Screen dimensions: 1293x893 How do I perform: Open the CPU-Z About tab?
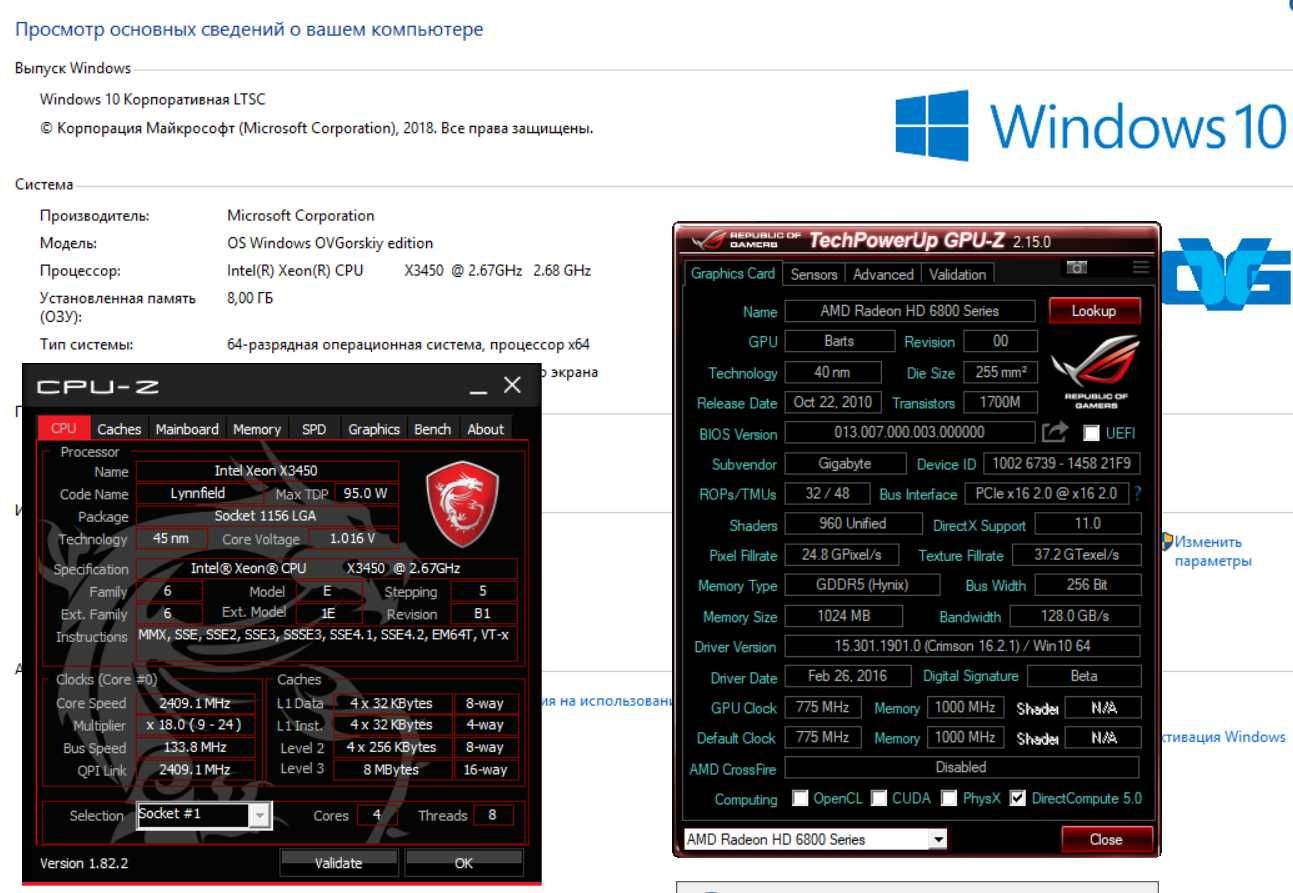tap(486, 429)
